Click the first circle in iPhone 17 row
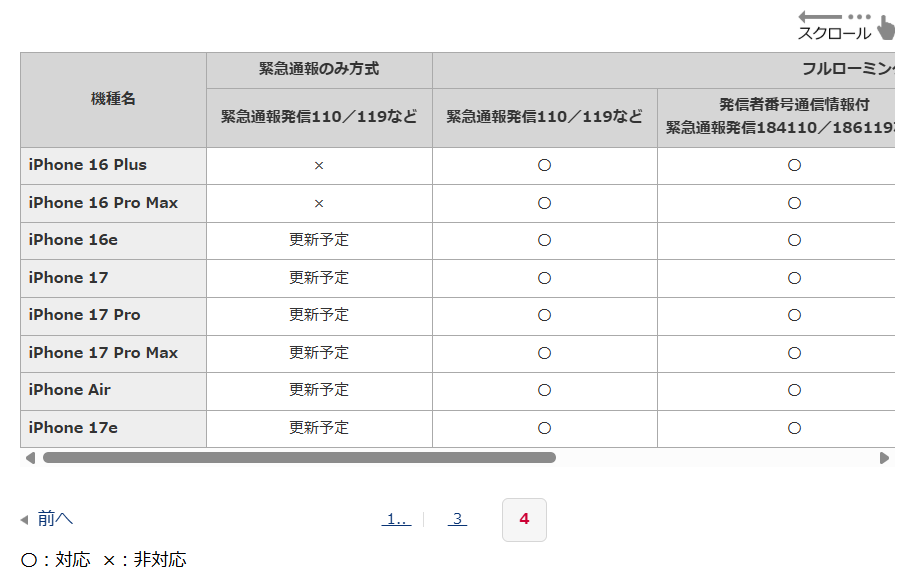This screenshot has height=580, width=917. [545, 278]
